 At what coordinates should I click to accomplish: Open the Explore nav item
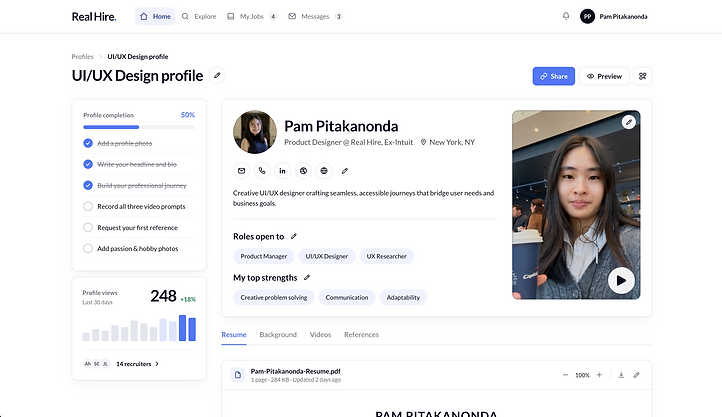click(199, 17)
